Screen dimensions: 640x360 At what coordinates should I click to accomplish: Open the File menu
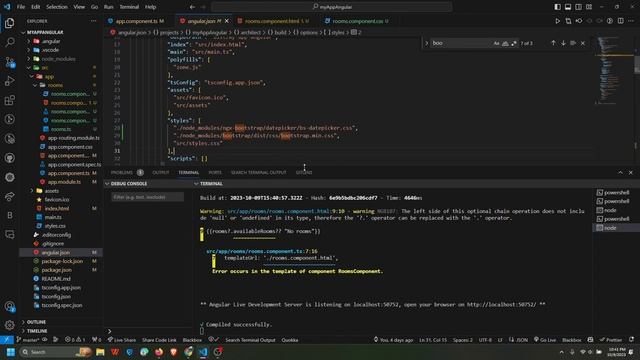click(x=21, y=7)
